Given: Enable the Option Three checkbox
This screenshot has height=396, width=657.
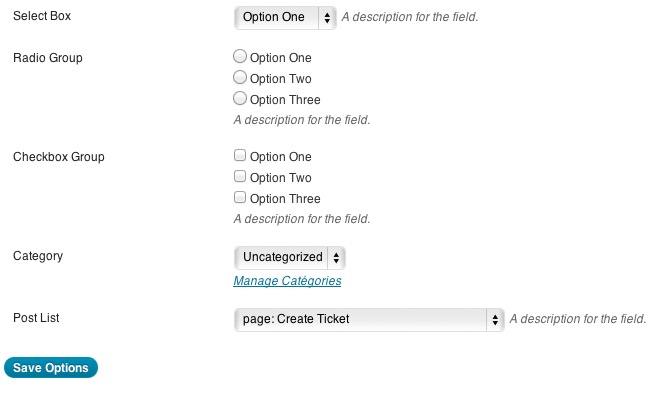Looking at the screenshot, I should [240, 197].
